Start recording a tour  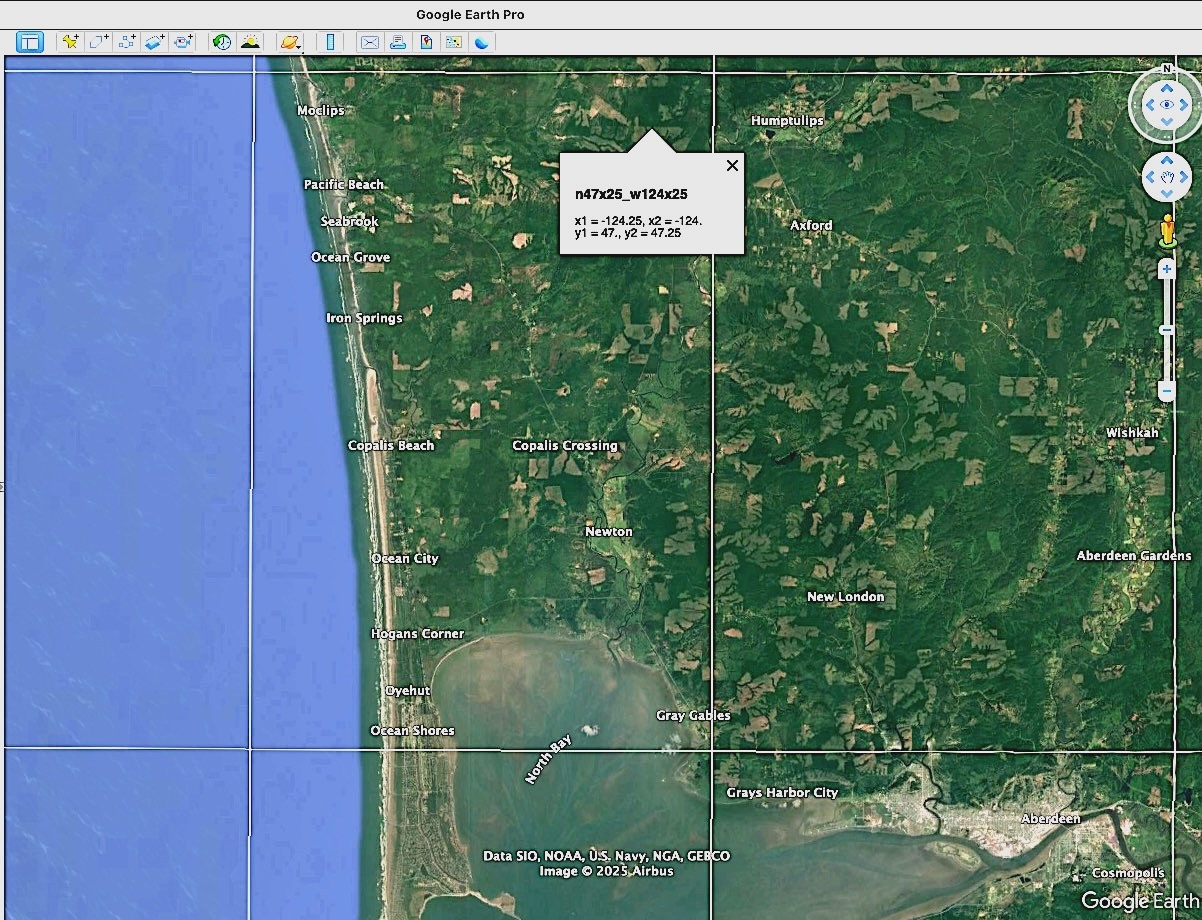[183, 42]
